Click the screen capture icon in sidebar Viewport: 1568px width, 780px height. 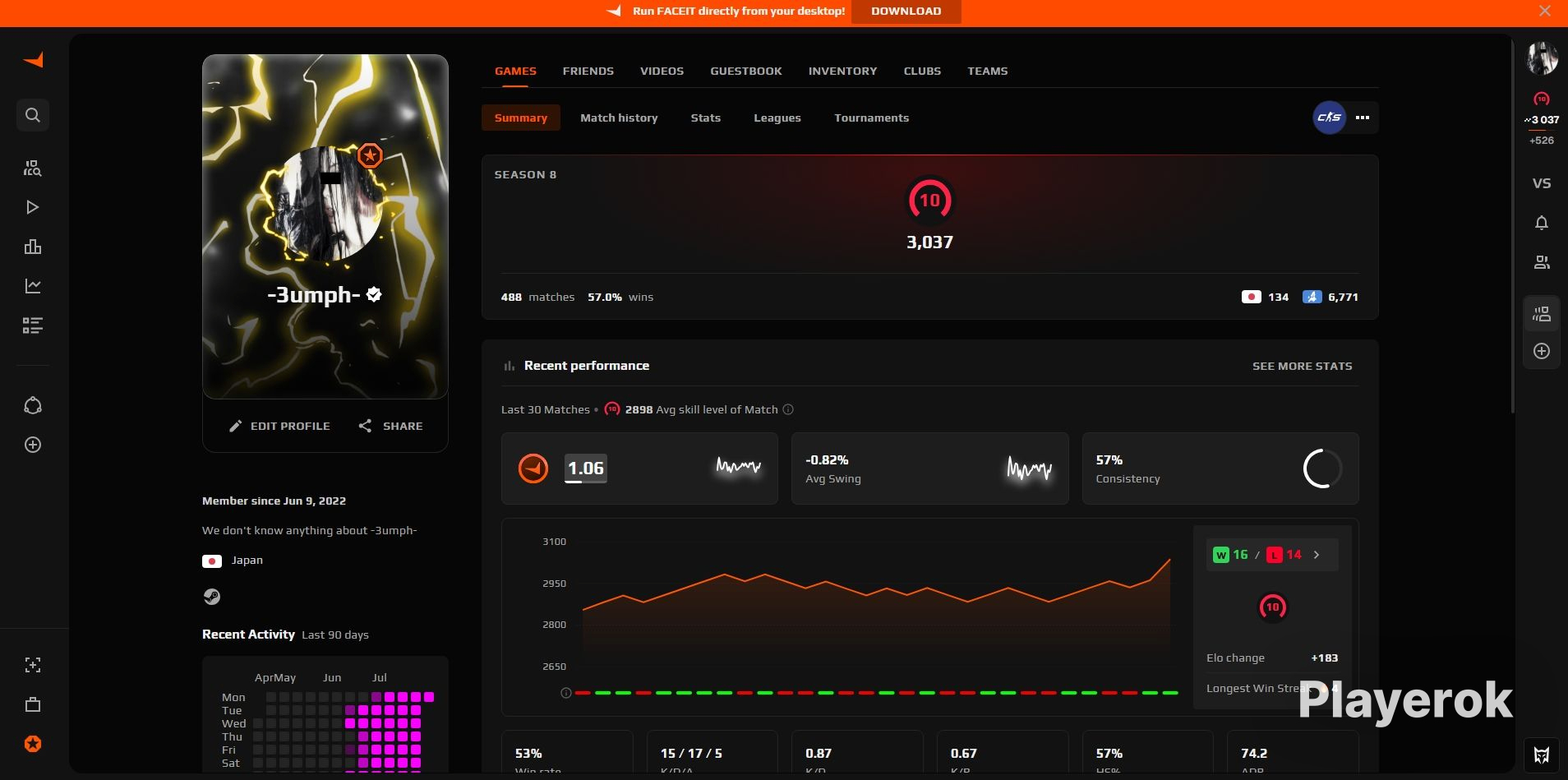[x=33, y=665]
